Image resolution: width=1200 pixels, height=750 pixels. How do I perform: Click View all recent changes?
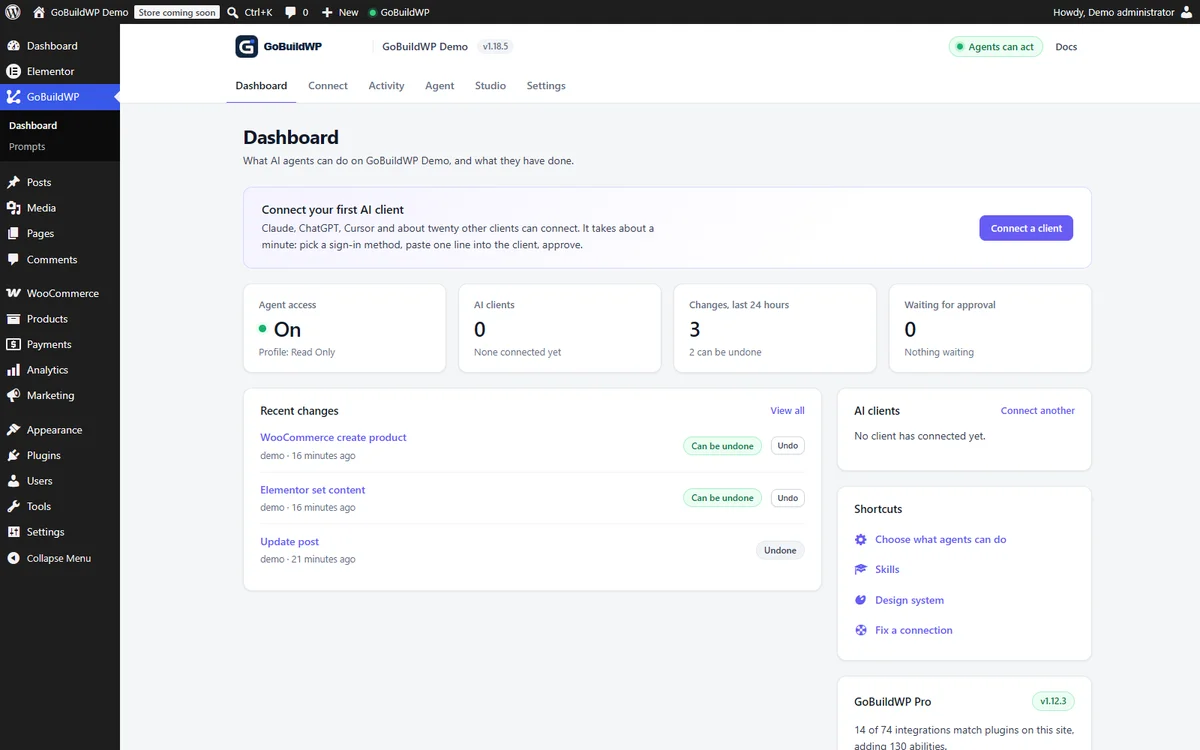787,411
